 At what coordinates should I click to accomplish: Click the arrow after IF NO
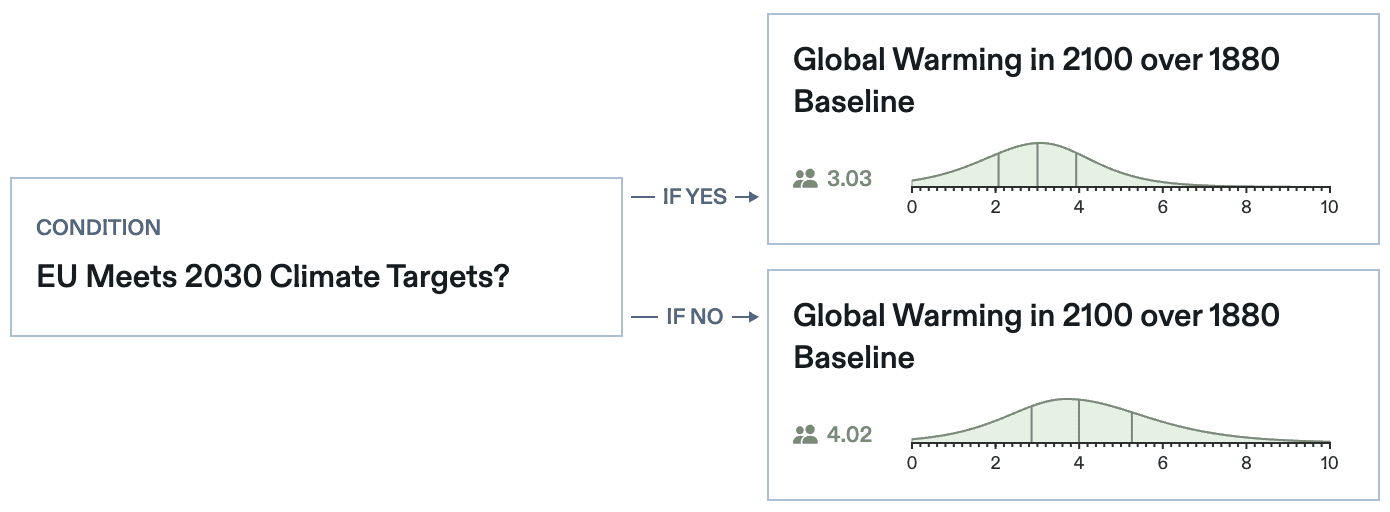click(745, 317)
